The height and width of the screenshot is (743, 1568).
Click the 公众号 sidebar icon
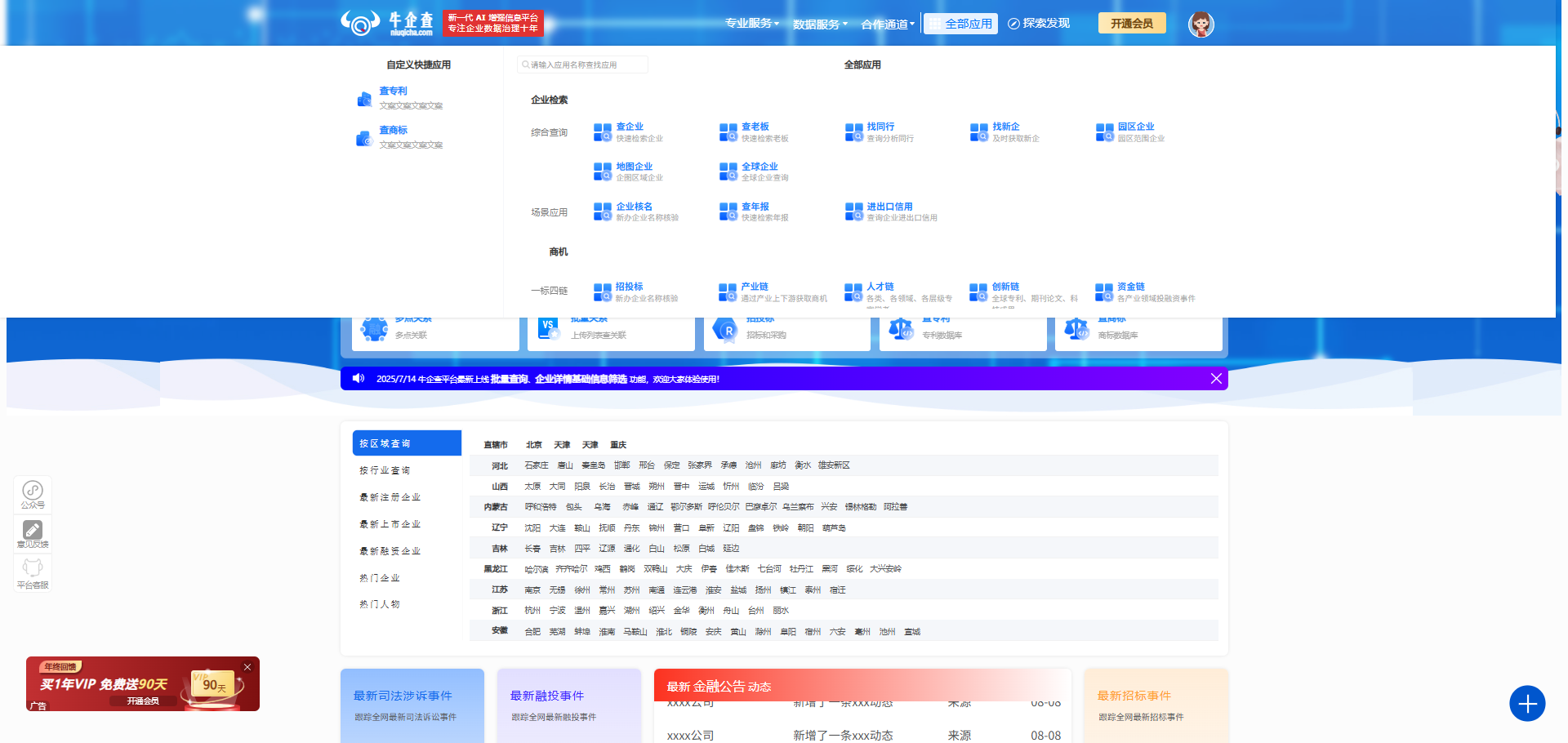click(x=33, y=492)
